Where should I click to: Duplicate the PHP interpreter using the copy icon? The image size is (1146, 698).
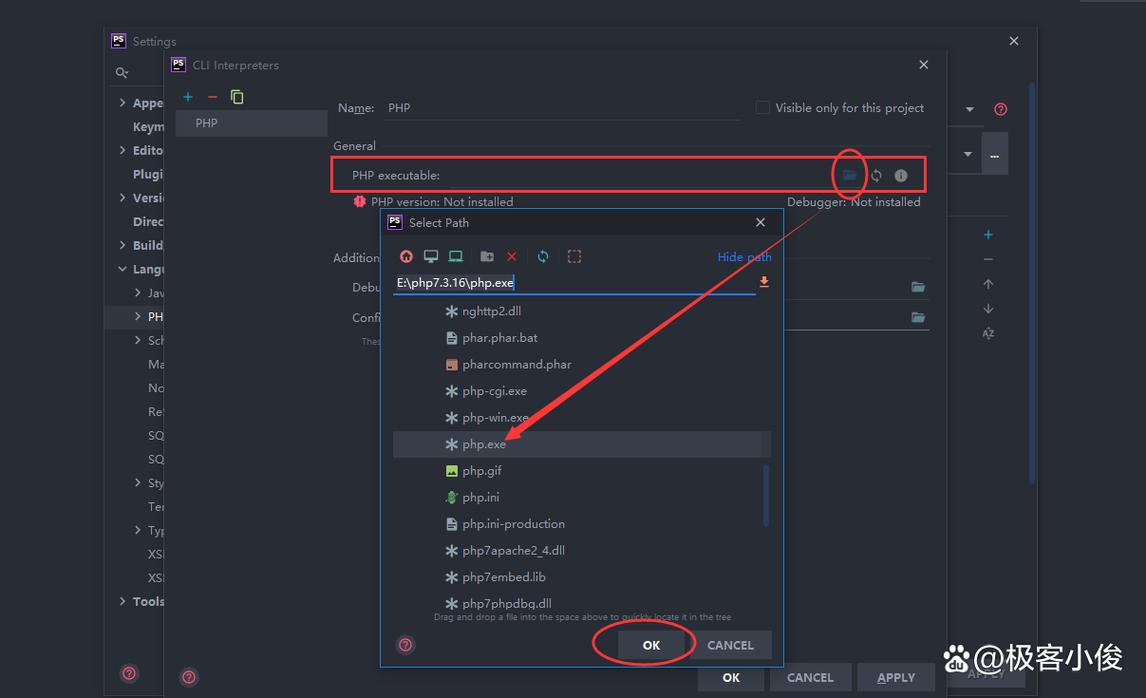(x=236, y=97)
